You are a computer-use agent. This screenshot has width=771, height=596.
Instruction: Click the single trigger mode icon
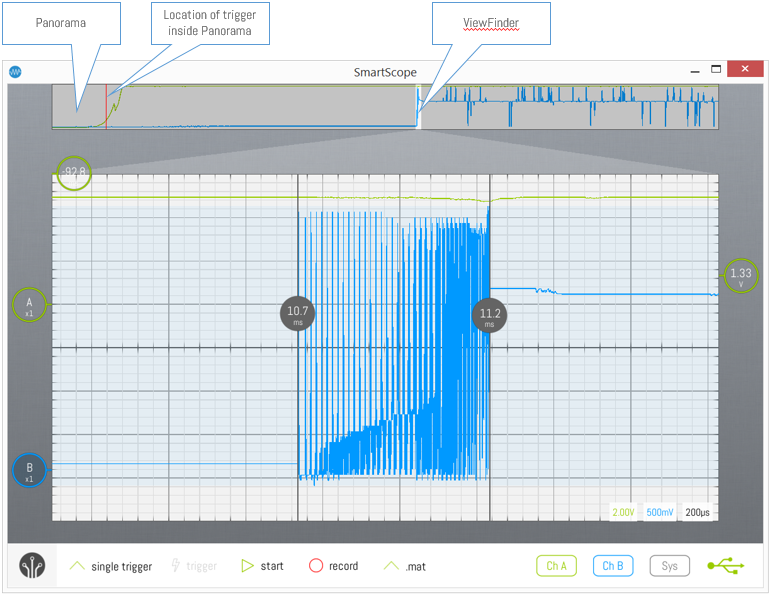(x=77, y=566)
